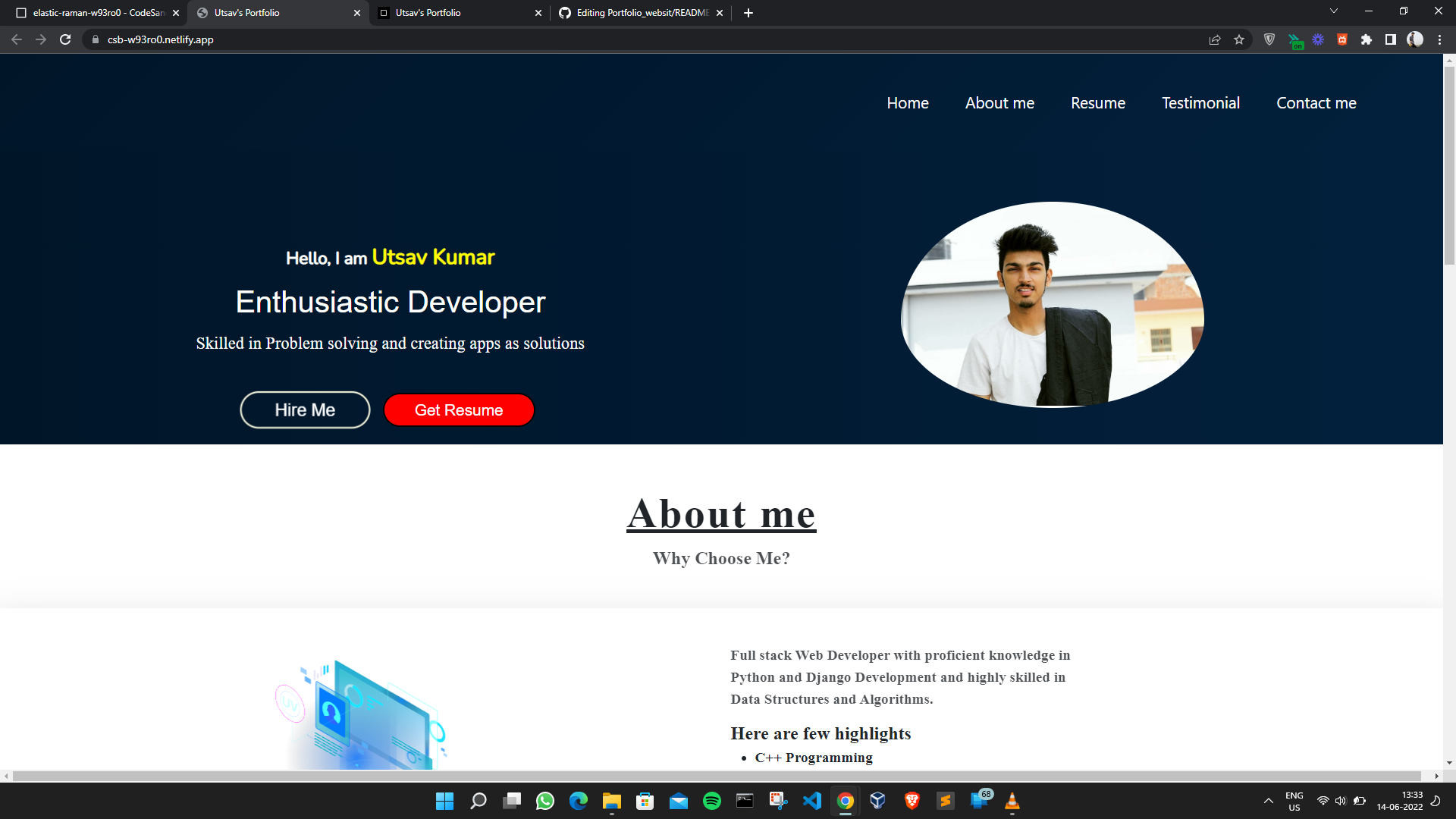Open the browser tab list dropdown arrow

(x=1333, y=11)
